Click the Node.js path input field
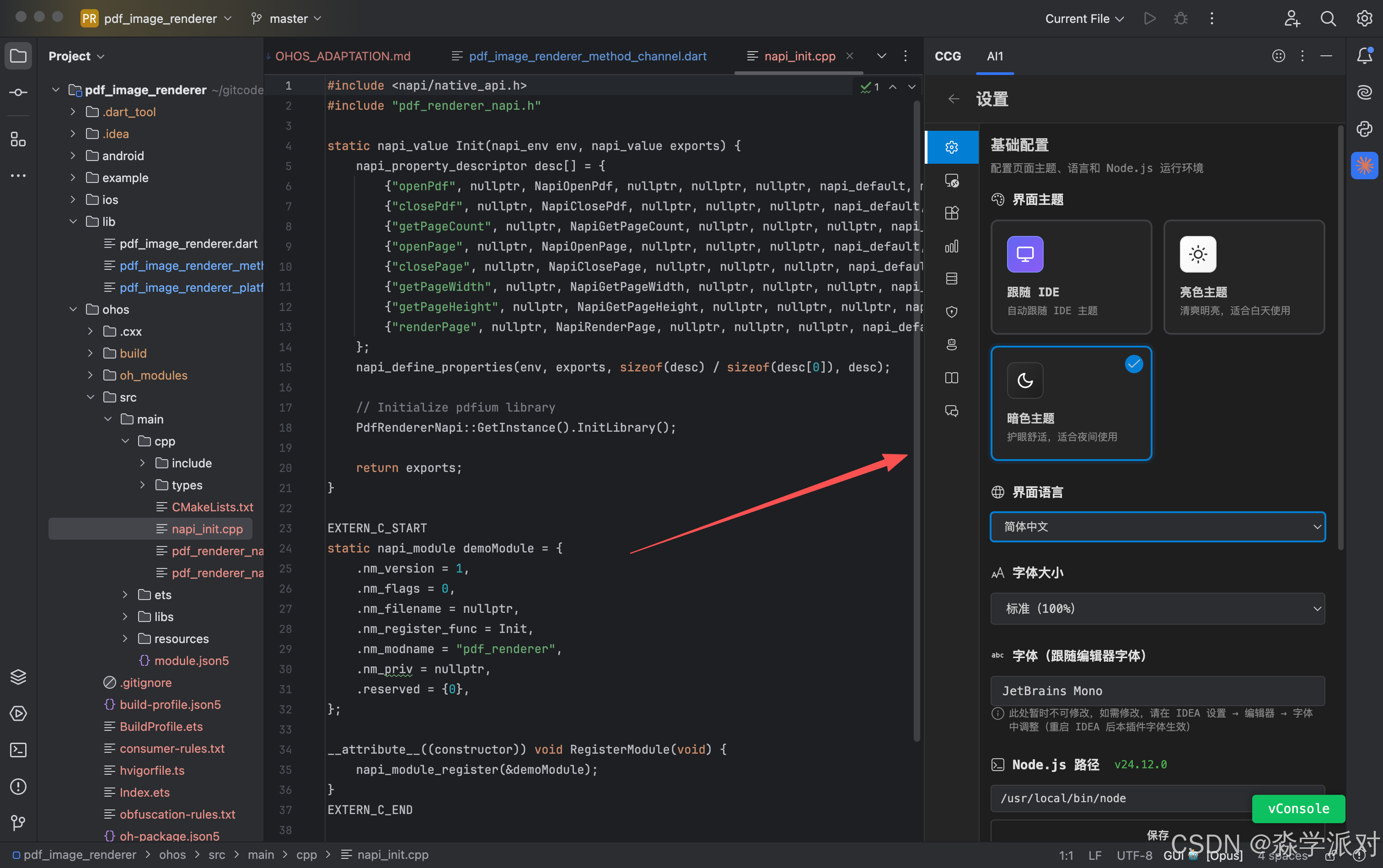 click(1120, 798)
